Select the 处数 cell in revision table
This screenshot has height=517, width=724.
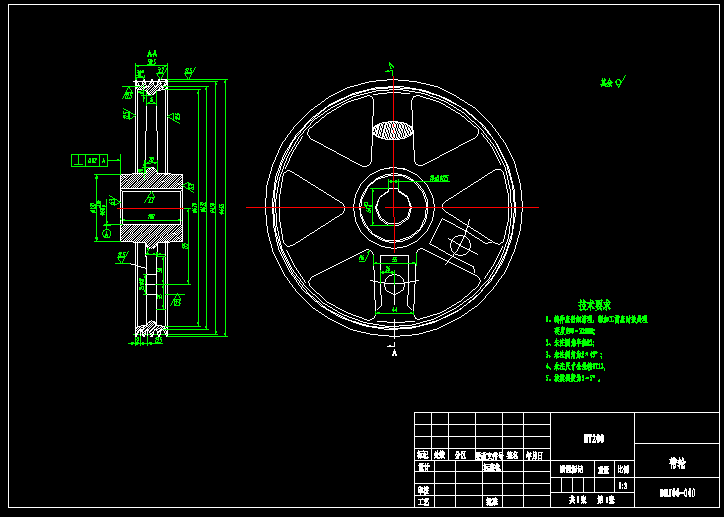tap(439, 456)
